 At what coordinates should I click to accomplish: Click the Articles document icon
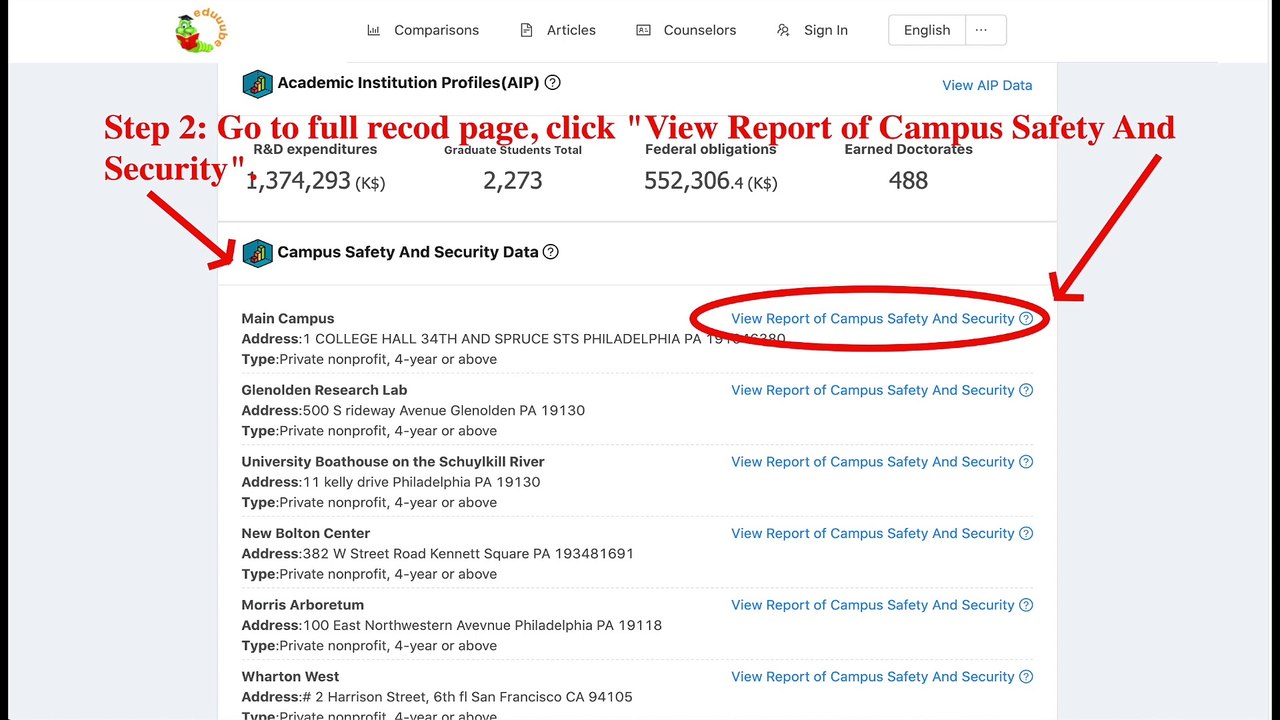pos(527,30)
